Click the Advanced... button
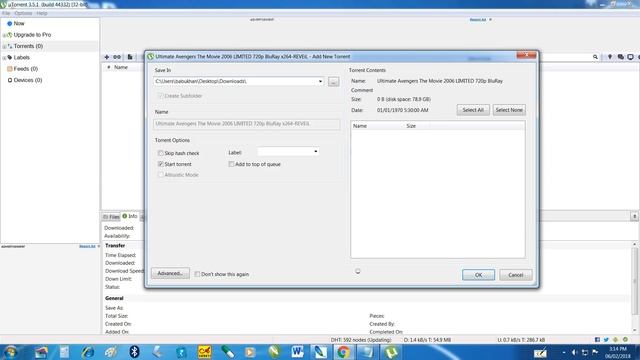 click(170, 273)
